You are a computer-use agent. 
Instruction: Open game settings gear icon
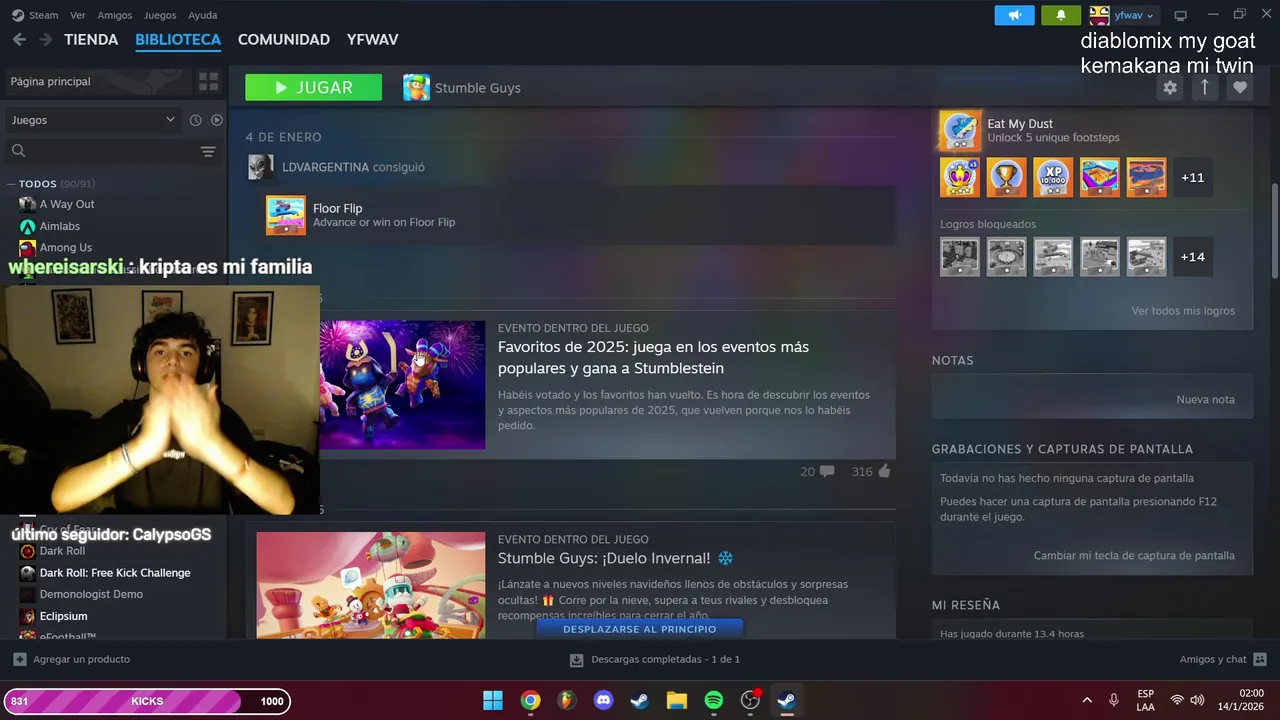click(x=1170, y=88)
